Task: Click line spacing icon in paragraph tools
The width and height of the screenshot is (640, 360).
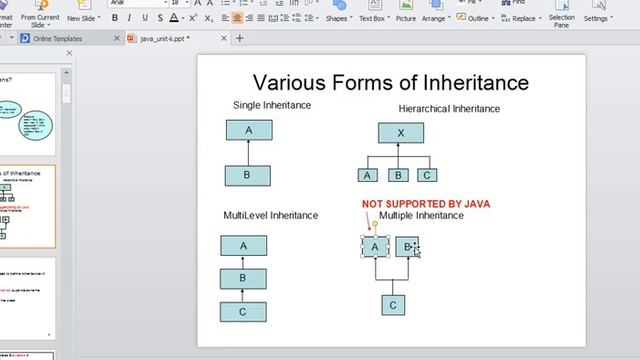Action: click(285, 18)
